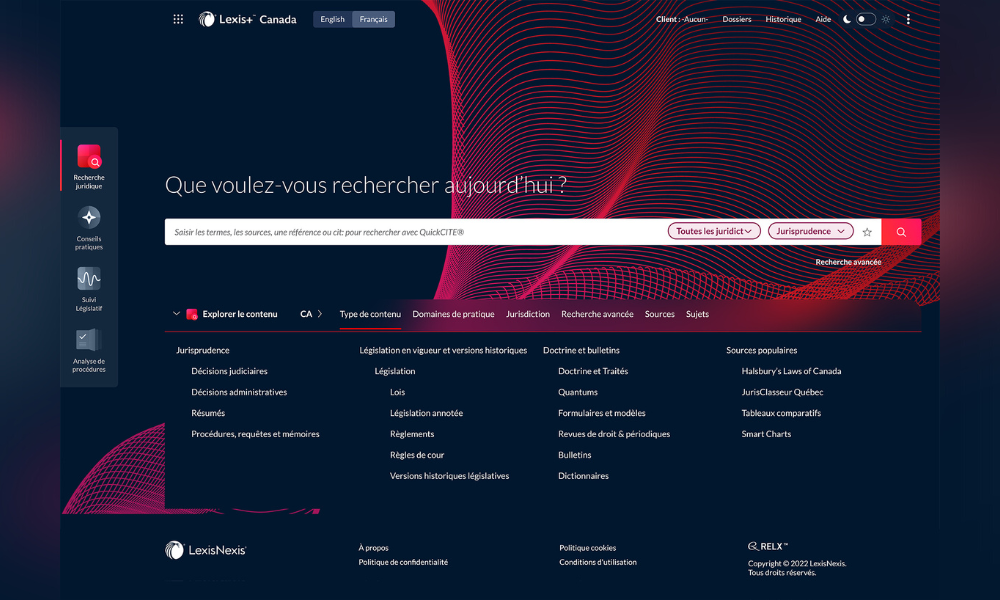This screenshot has height=600, width=1000.
Task: Click the red search magnifier button
Action: point(901,232)
